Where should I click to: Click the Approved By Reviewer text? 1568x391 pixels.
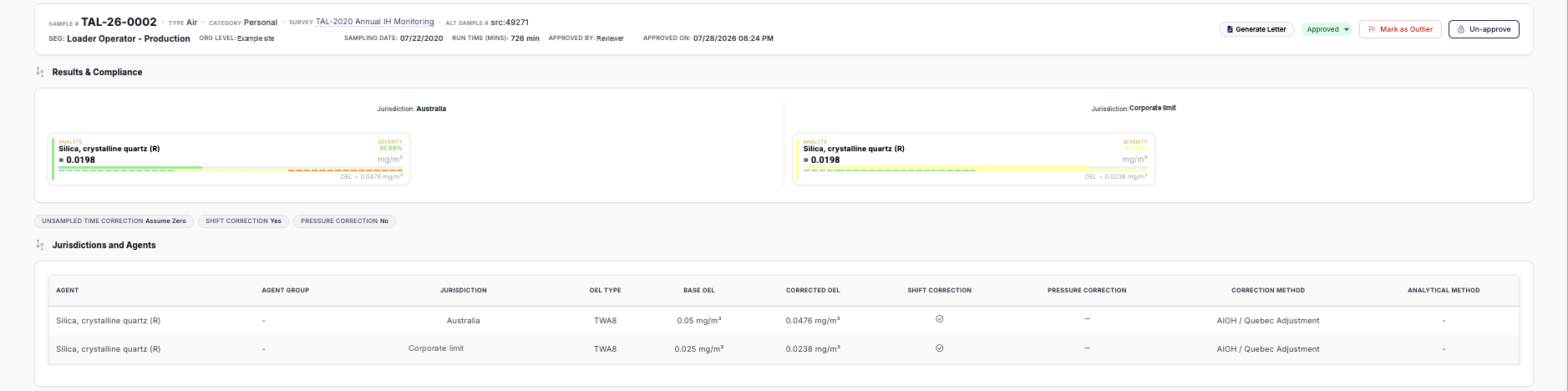coord(586,38)
